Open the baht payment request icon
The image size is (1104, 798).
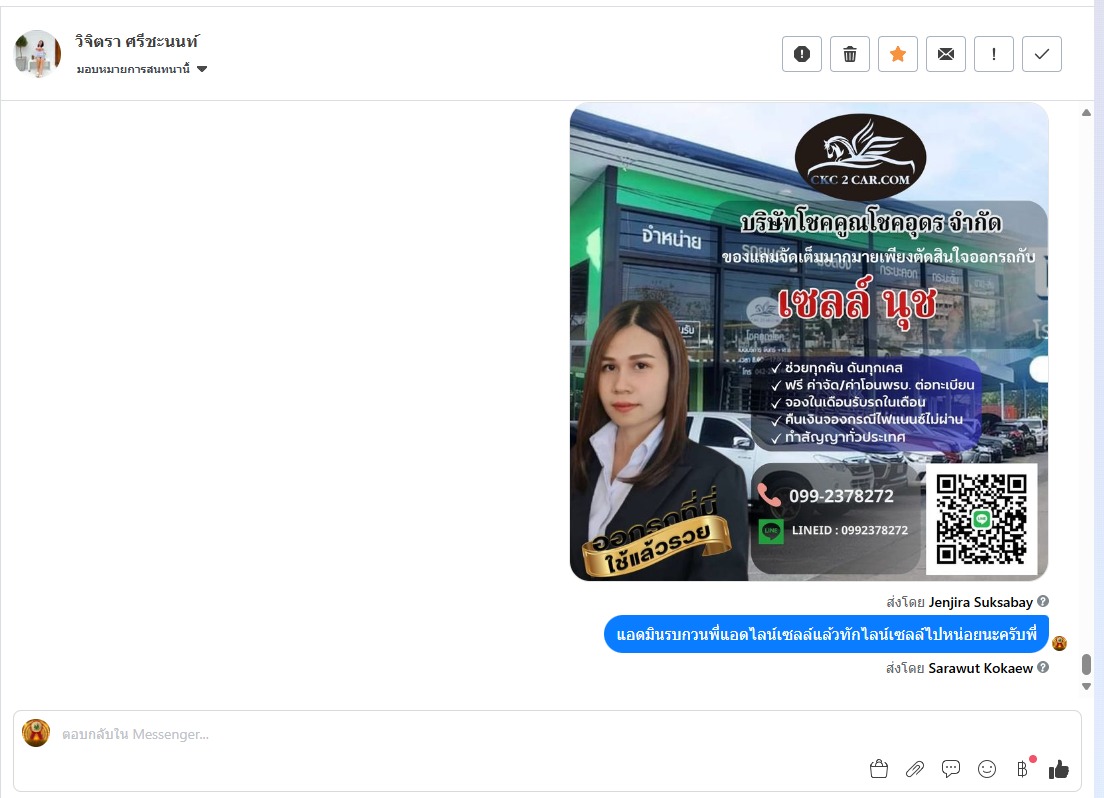point(1023,769)
